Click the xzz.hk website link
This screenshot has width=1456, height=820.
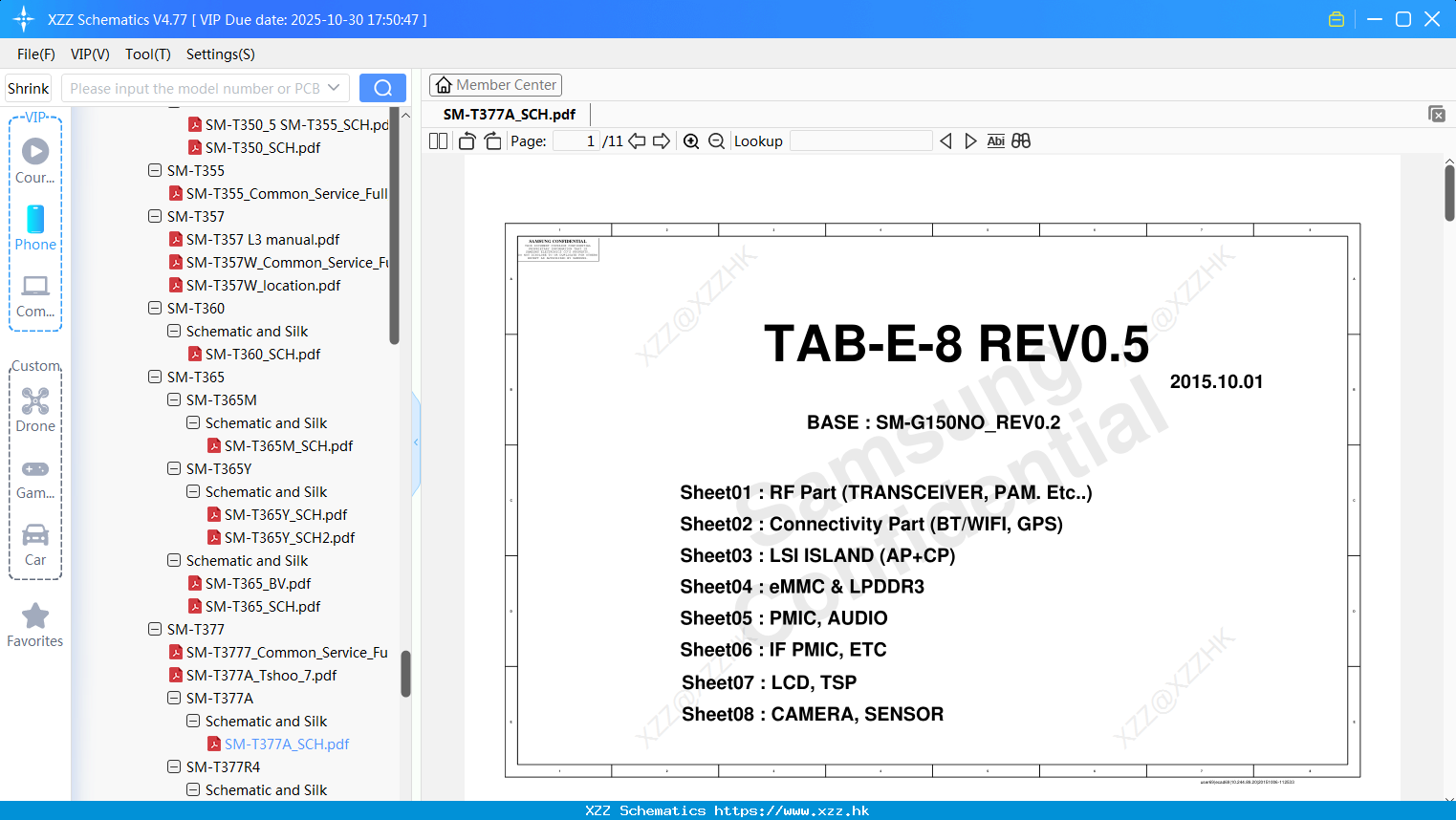[792, 810]
